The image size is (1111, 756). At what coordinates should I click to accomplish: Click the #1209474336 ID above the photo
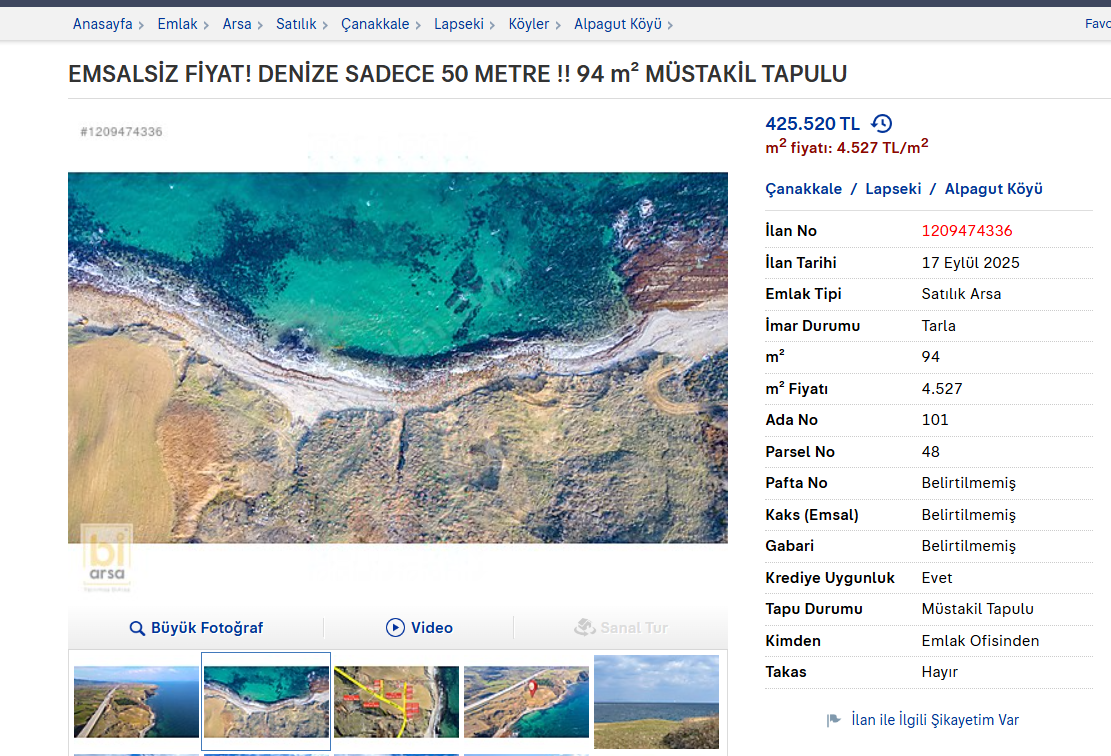(x=121, y=132)
